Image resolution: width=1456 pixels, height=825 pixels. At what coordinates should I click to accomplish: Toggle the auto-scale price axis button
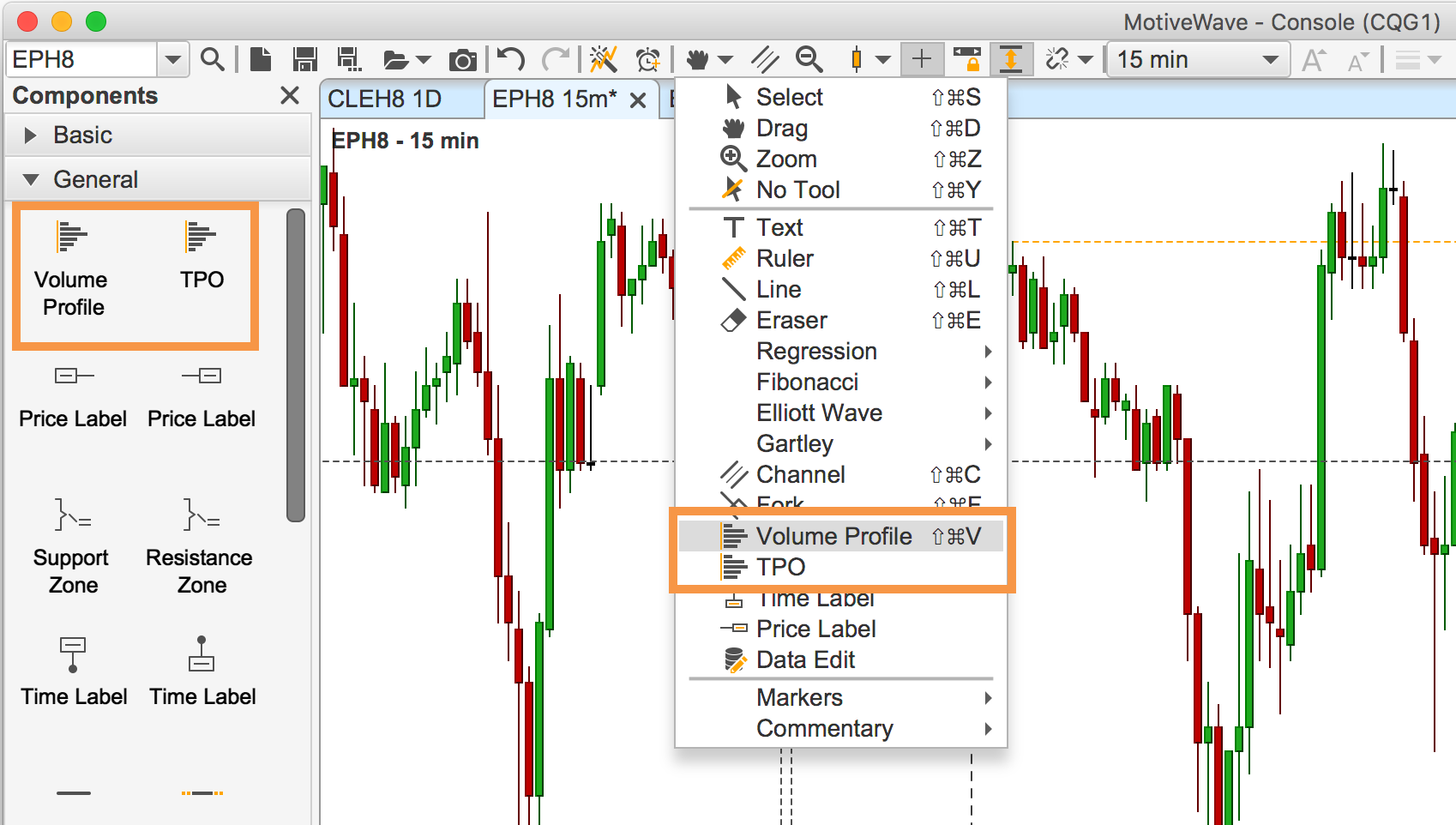click(x=1011, y=59)
